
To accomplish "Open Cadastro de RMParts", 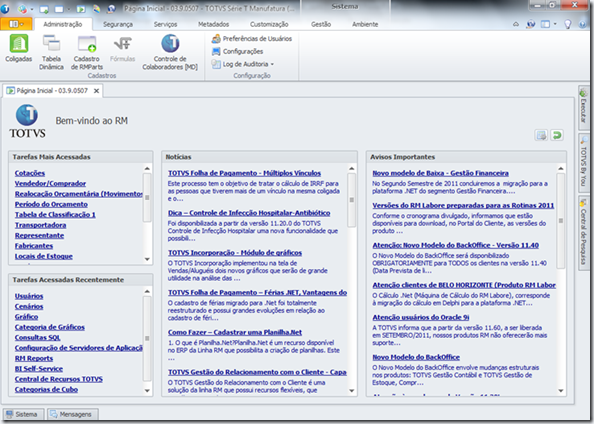I will tap(87, 52).
